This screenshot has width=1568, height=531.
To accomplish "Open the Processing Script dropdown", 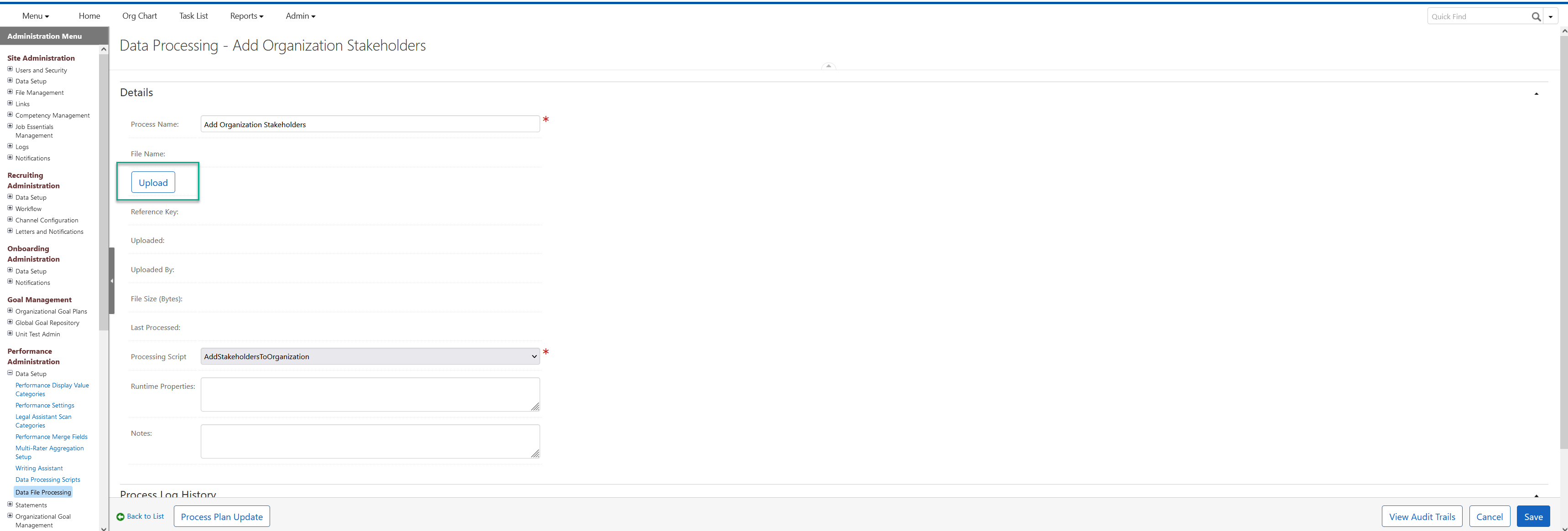I will tap(370, 356).
